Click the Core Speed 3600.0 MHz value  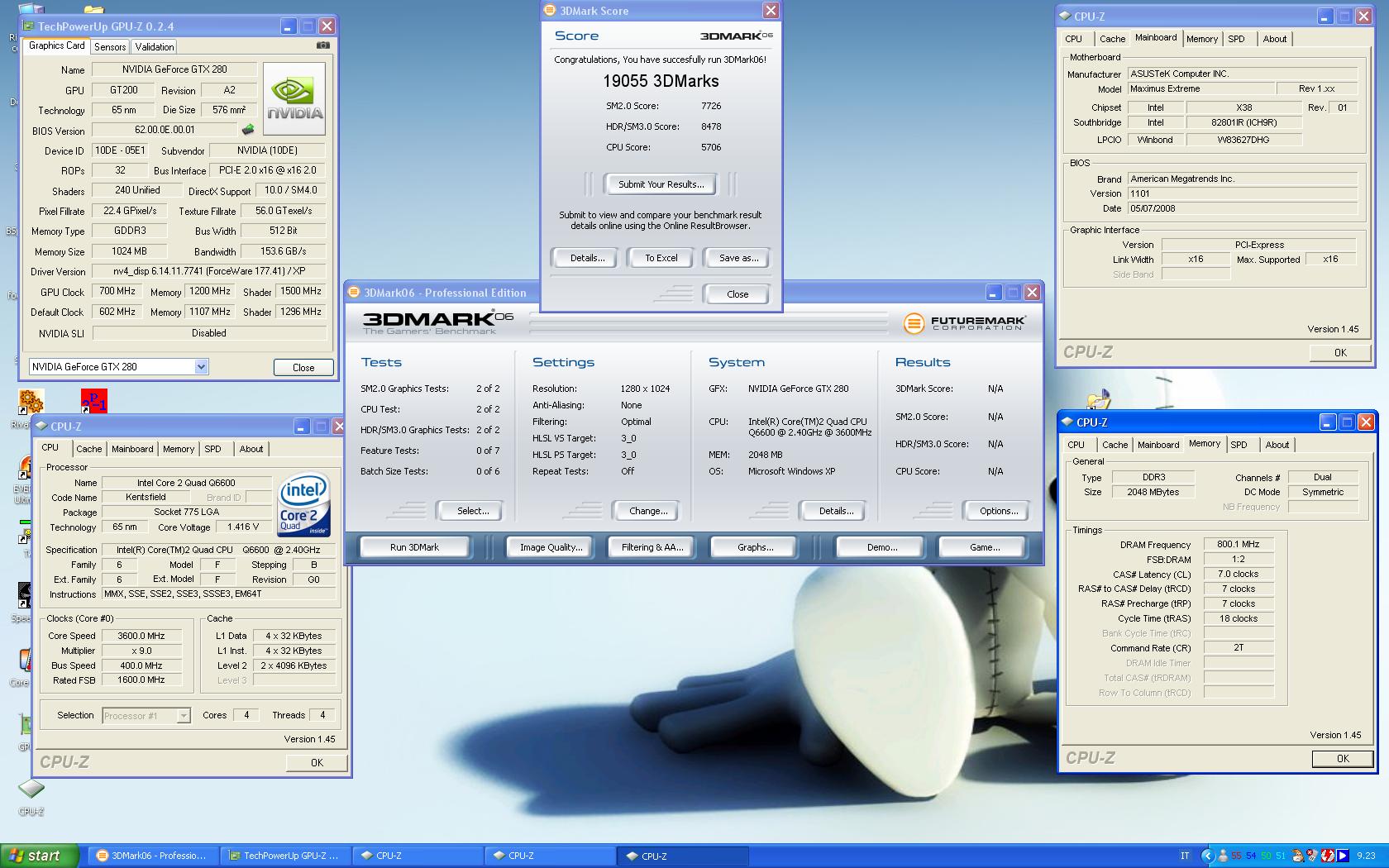(x=141, y=636)
